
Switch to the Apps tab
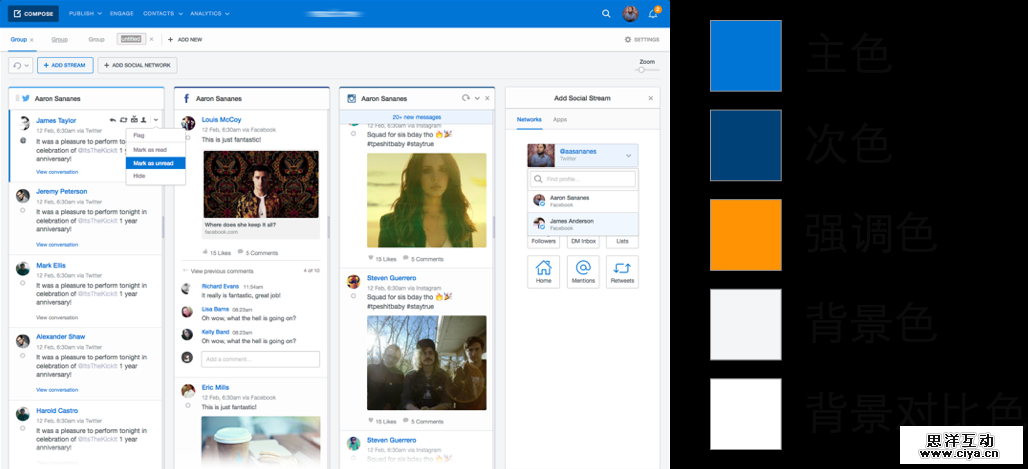click(560, 120)
